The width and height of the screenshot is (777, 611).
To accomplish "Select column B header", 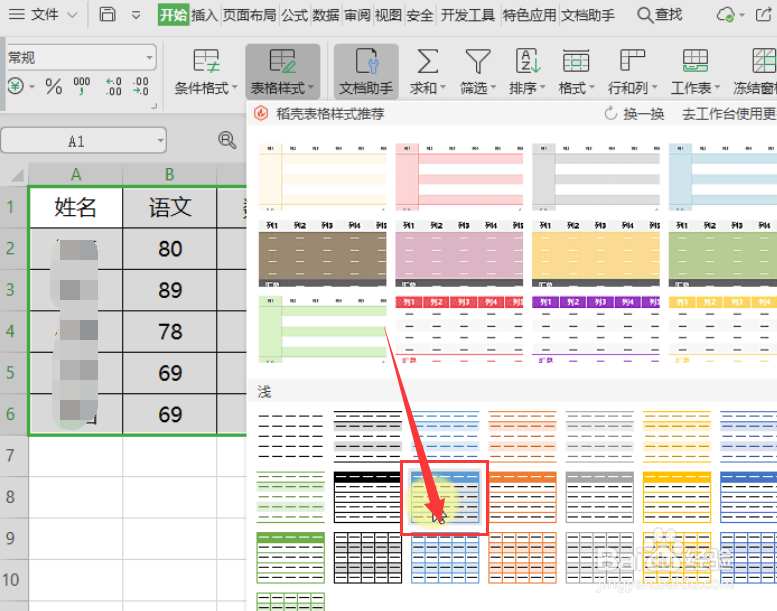I will [x=169, y=174].
